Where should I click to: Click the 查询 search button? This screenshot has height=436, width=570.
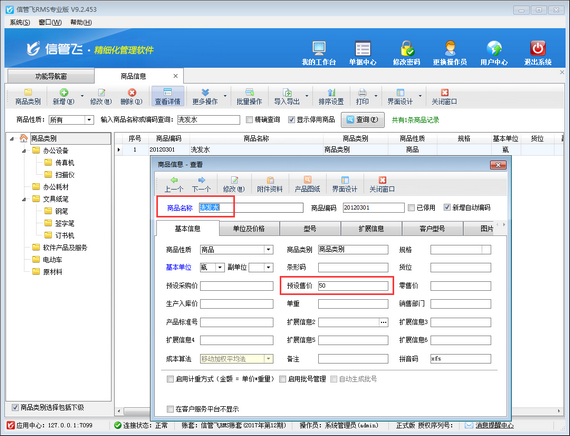(x=362, y=120)
